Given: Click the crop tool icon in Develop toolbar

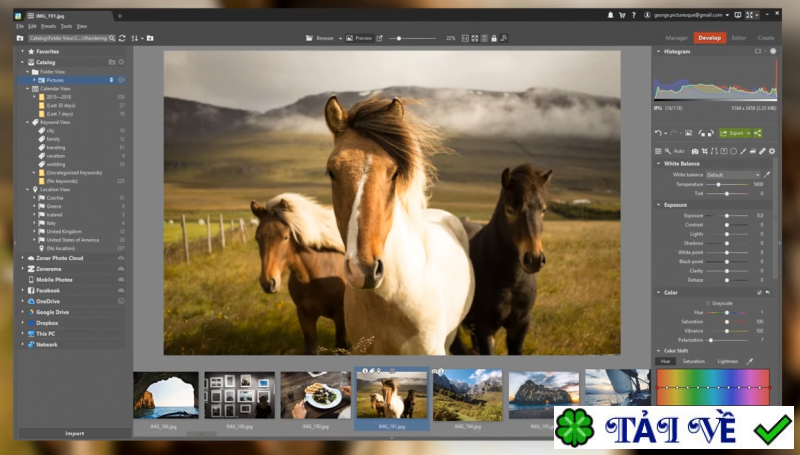Looking at the screenshot, I should [x=705, y=151].
